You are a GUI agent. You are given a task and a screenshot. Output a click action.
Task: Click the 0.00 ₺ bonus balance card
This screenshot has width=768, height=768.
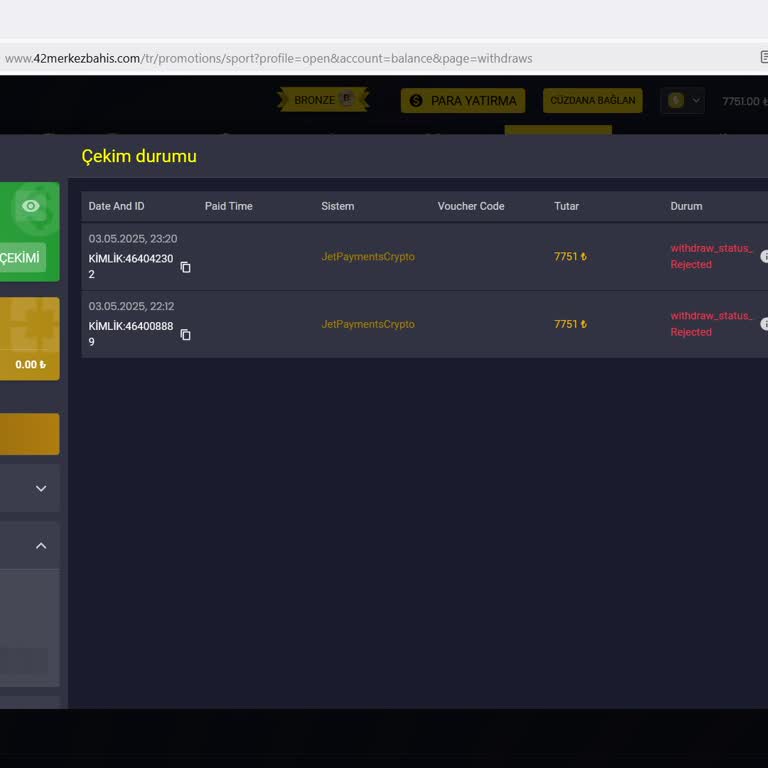tap(29, 338)
